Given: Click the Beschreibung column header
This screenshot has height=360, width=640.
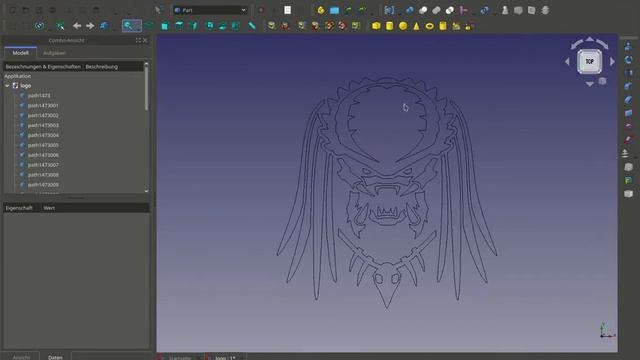Looking at the screenshot, I should 102,67.
